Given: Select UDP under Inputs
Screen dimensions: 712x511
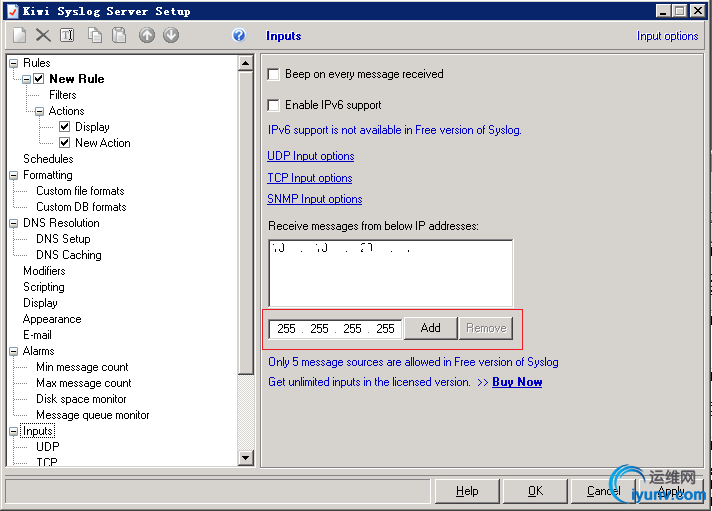Looking at the screenshot, I should (48, 447).
